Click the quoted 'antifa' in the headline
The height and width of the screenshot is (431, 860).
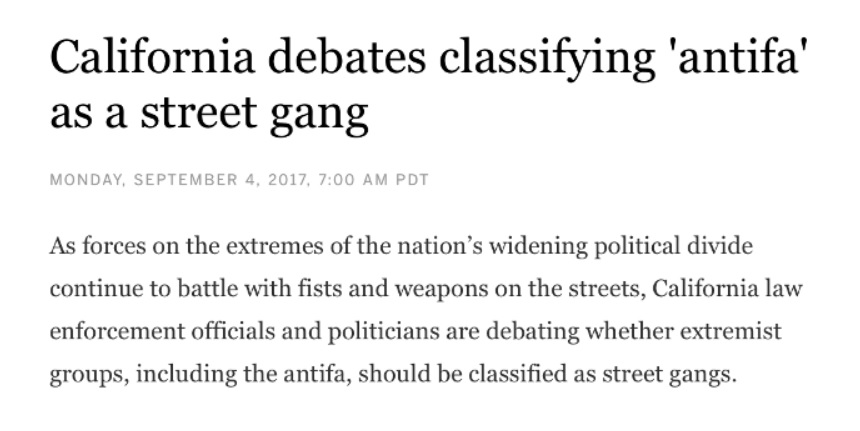(741, 56)
